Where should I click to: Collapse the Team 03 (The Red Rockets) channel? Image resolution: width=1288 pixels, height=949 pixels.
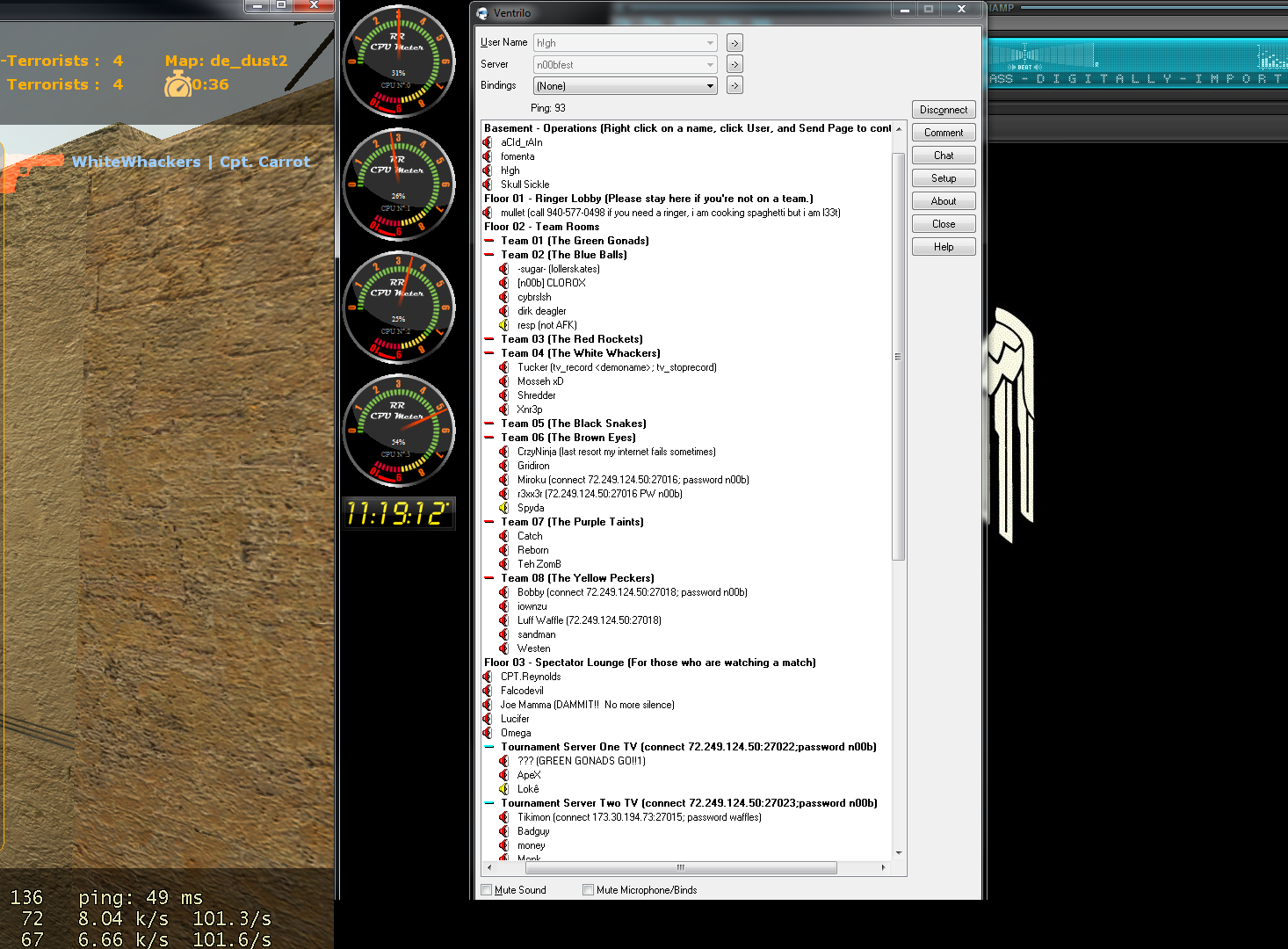pyautogui.click(x=489, y=339)
